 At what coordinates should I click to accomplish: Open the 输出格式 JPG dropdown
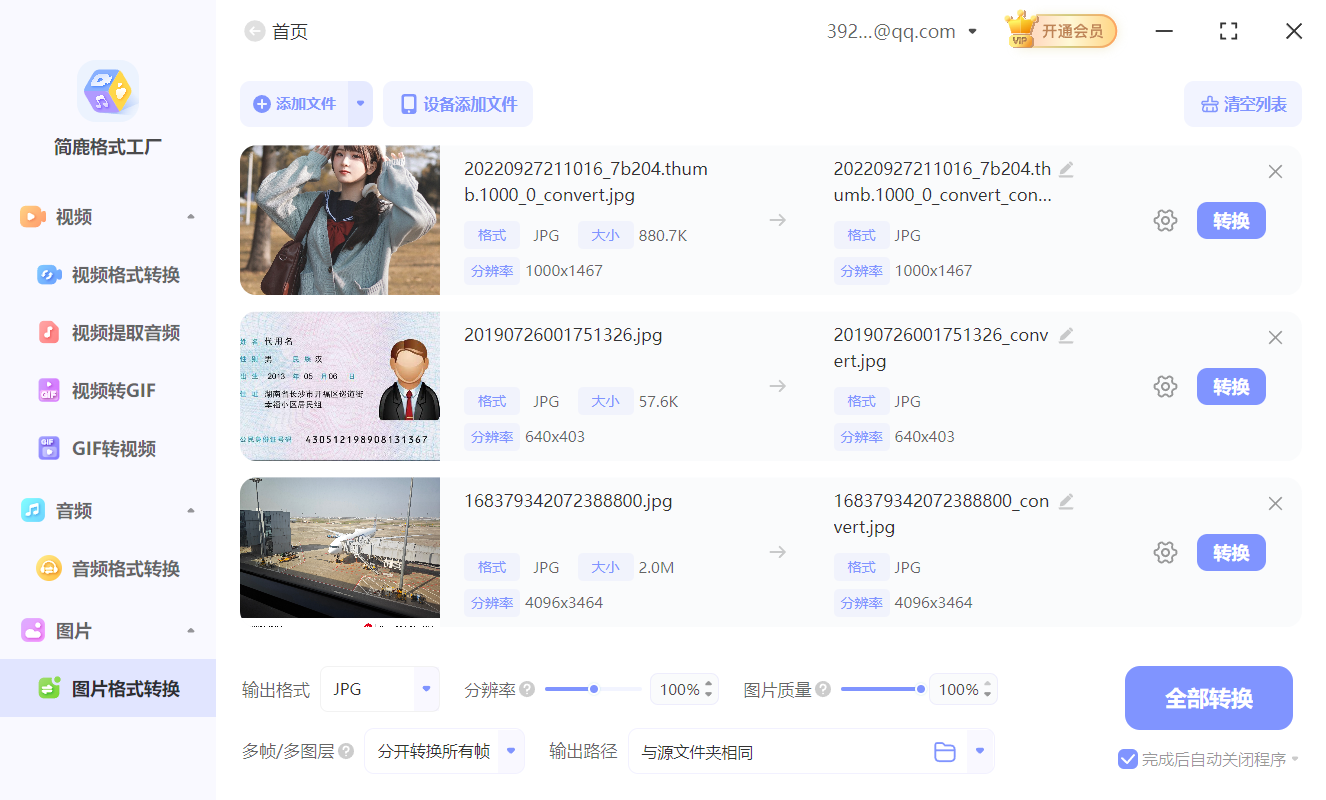click(x=380, y=688)
